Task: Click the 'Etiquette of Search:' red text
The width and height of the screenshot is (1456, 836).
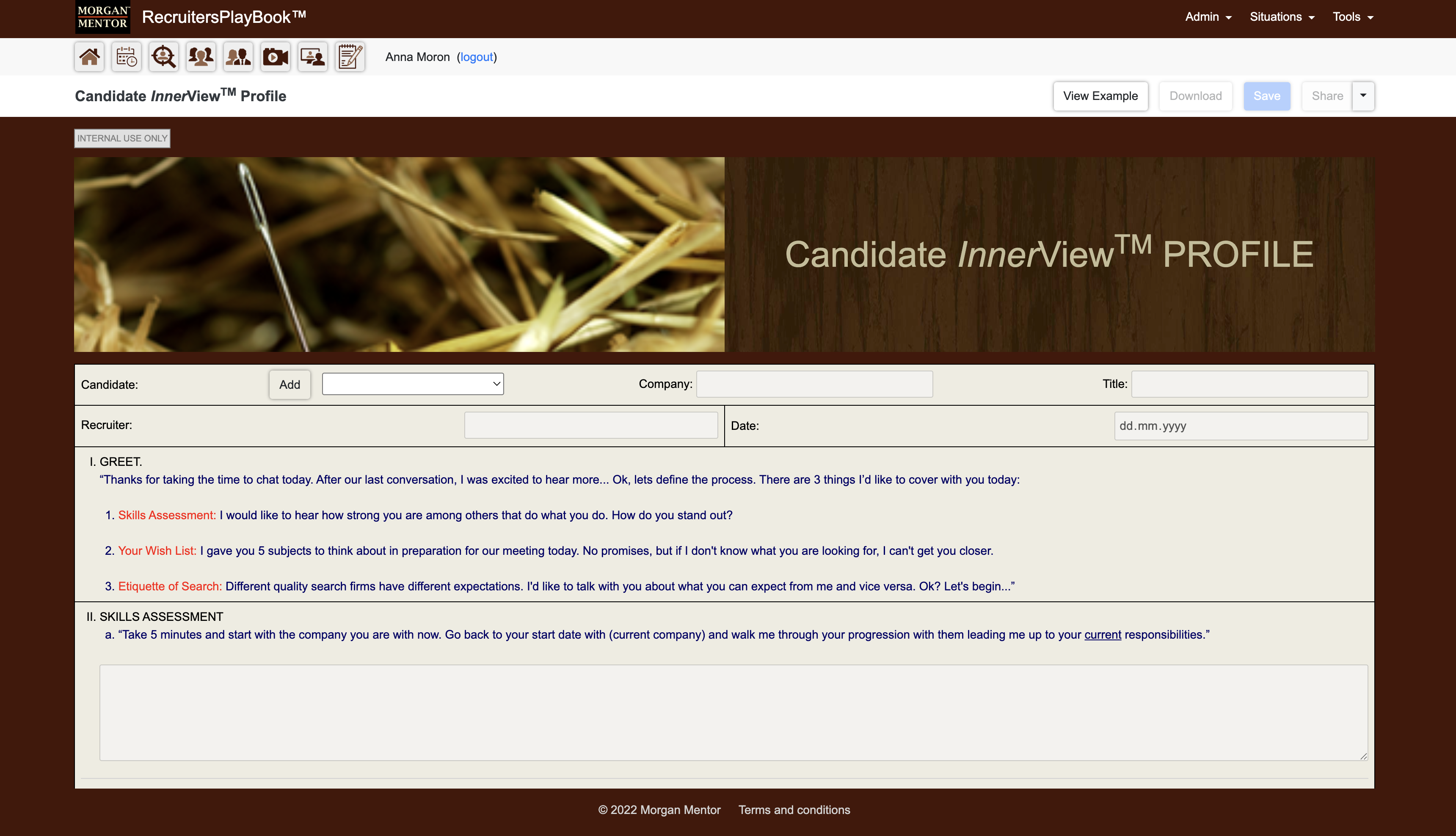Action: pos(170,586)
